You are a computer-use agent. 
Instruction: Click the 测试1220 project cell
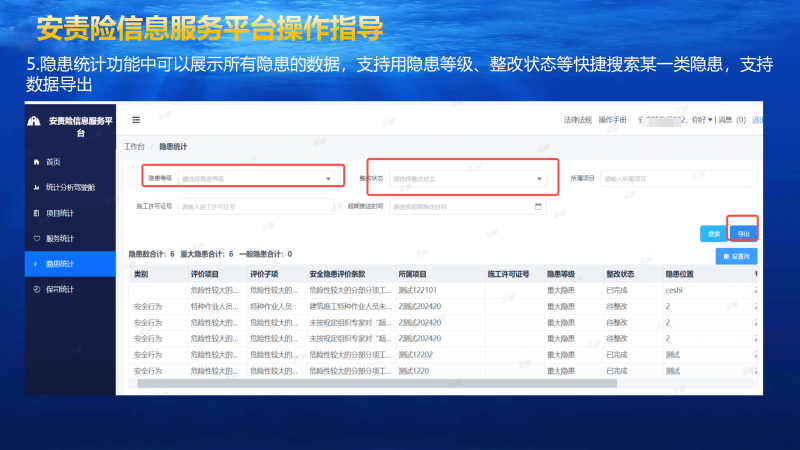tap(413, 371)
